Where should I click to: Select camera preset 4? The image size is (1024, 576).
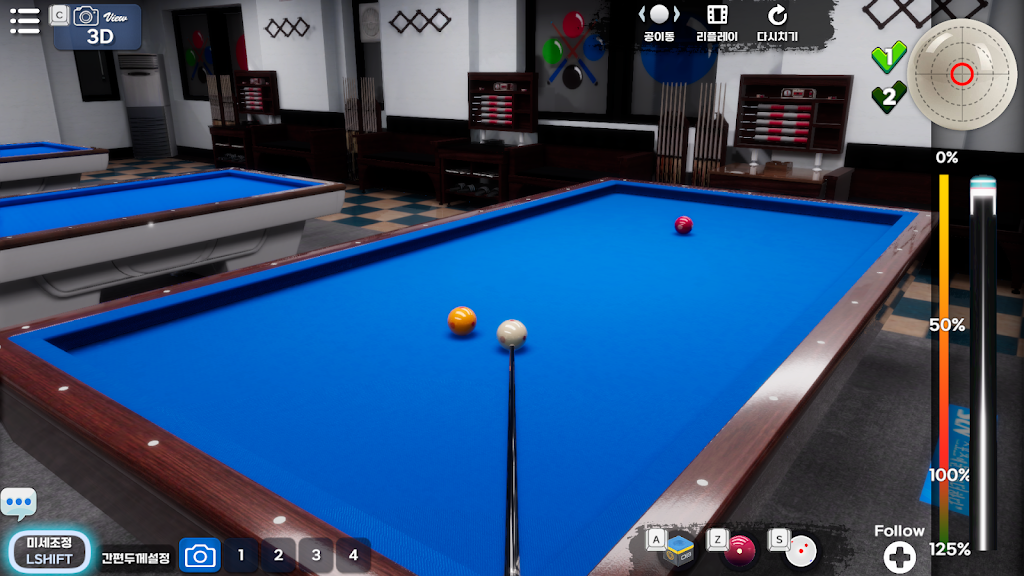(x=353, y=556)
